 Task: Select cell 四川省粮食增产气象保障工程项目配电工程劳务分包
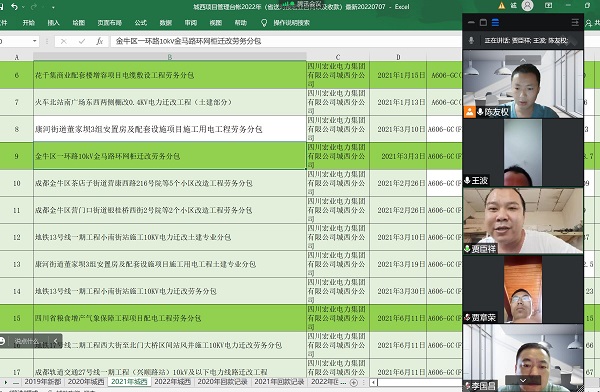tap(170, 318)
